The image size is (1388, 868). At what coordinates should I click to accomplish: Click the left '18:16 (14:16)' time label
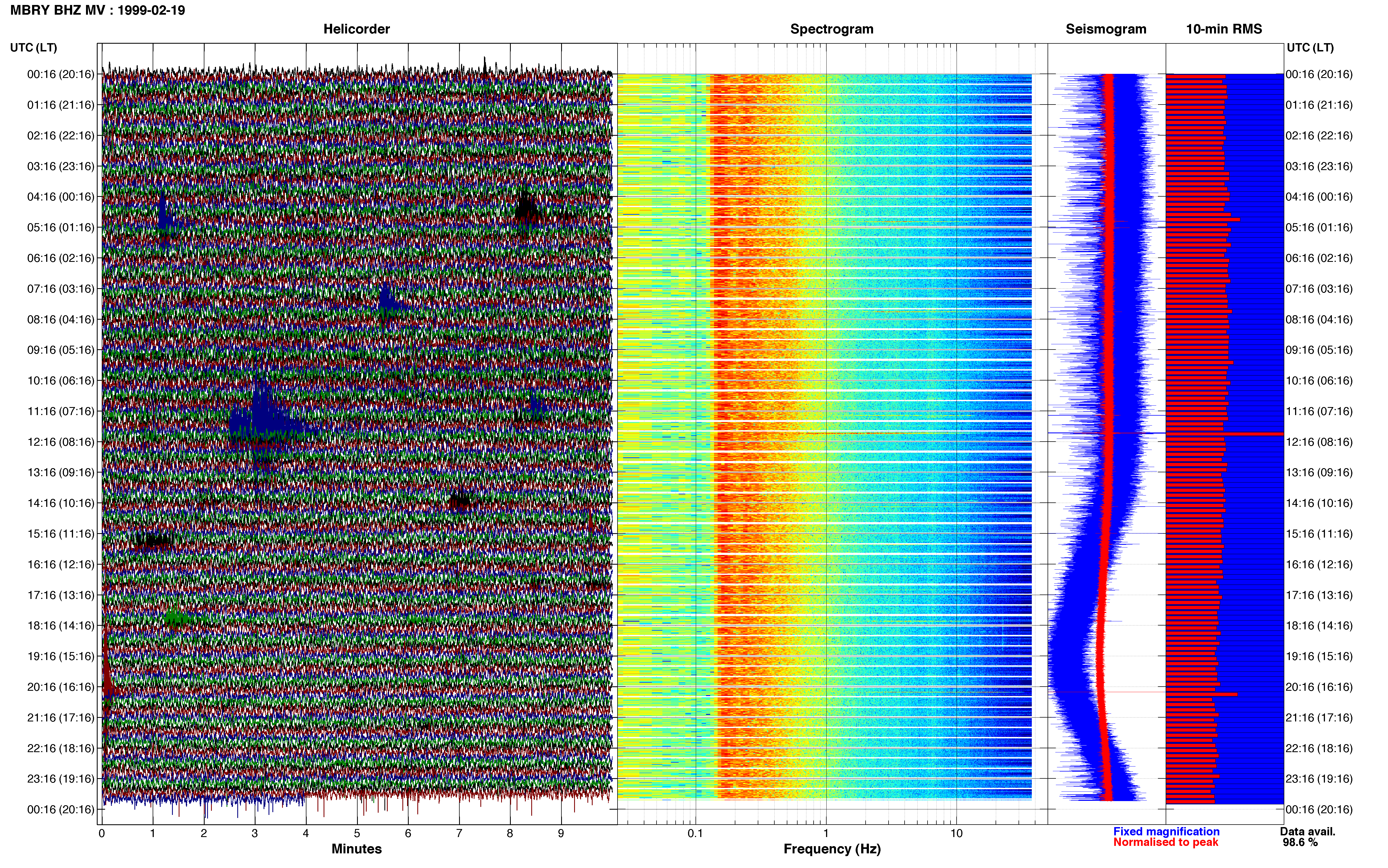pos(60,626)
